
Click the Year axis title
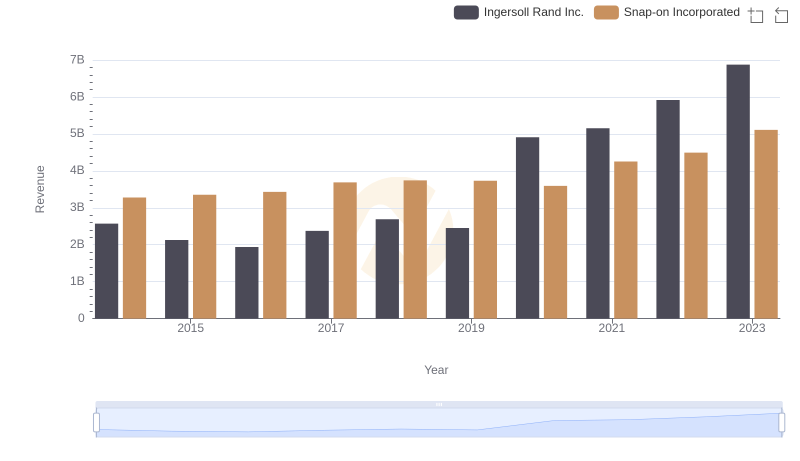click(436, 370)
